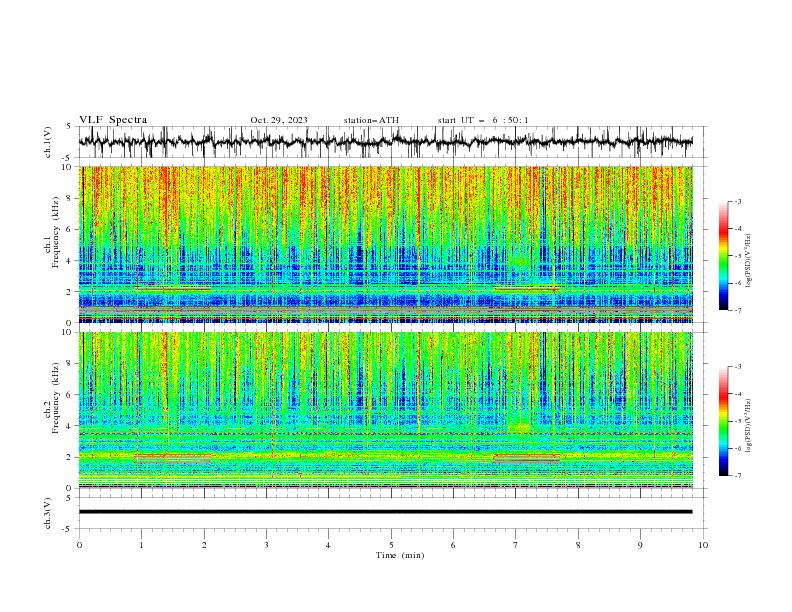Image resolution: width=792 pixels, height=612 pixels.
Task: Click the "VLF Spectra" title
Action: pyautogui.click(x=113, y=120)
